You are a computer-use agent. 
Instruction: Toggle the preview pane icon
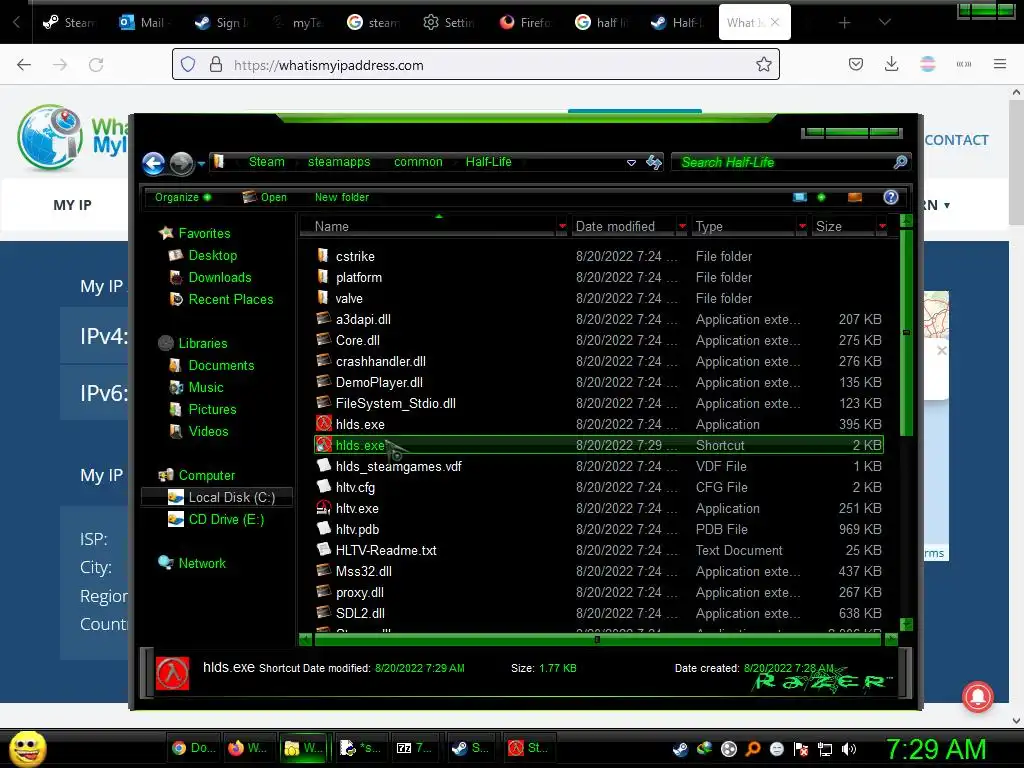(x=854, y=197)
